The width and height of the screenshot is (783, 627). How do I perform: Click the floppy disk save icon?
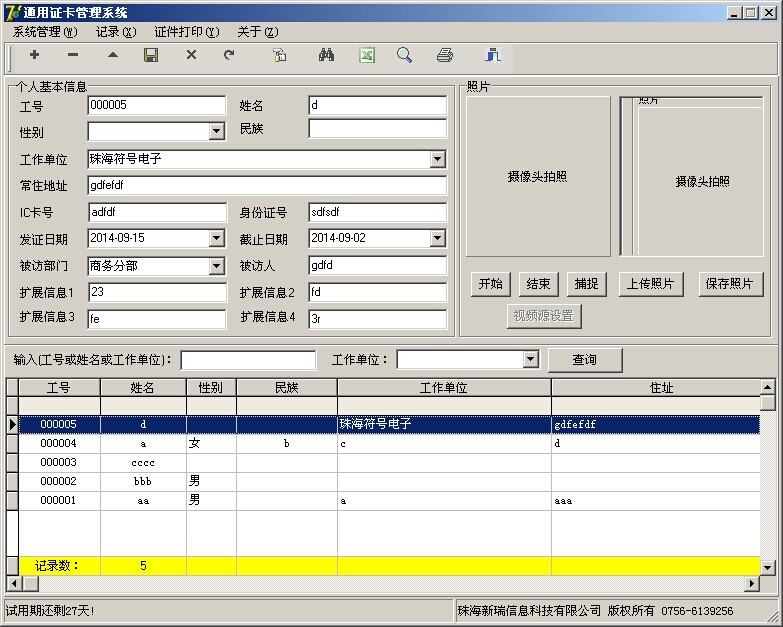point(151,55)
